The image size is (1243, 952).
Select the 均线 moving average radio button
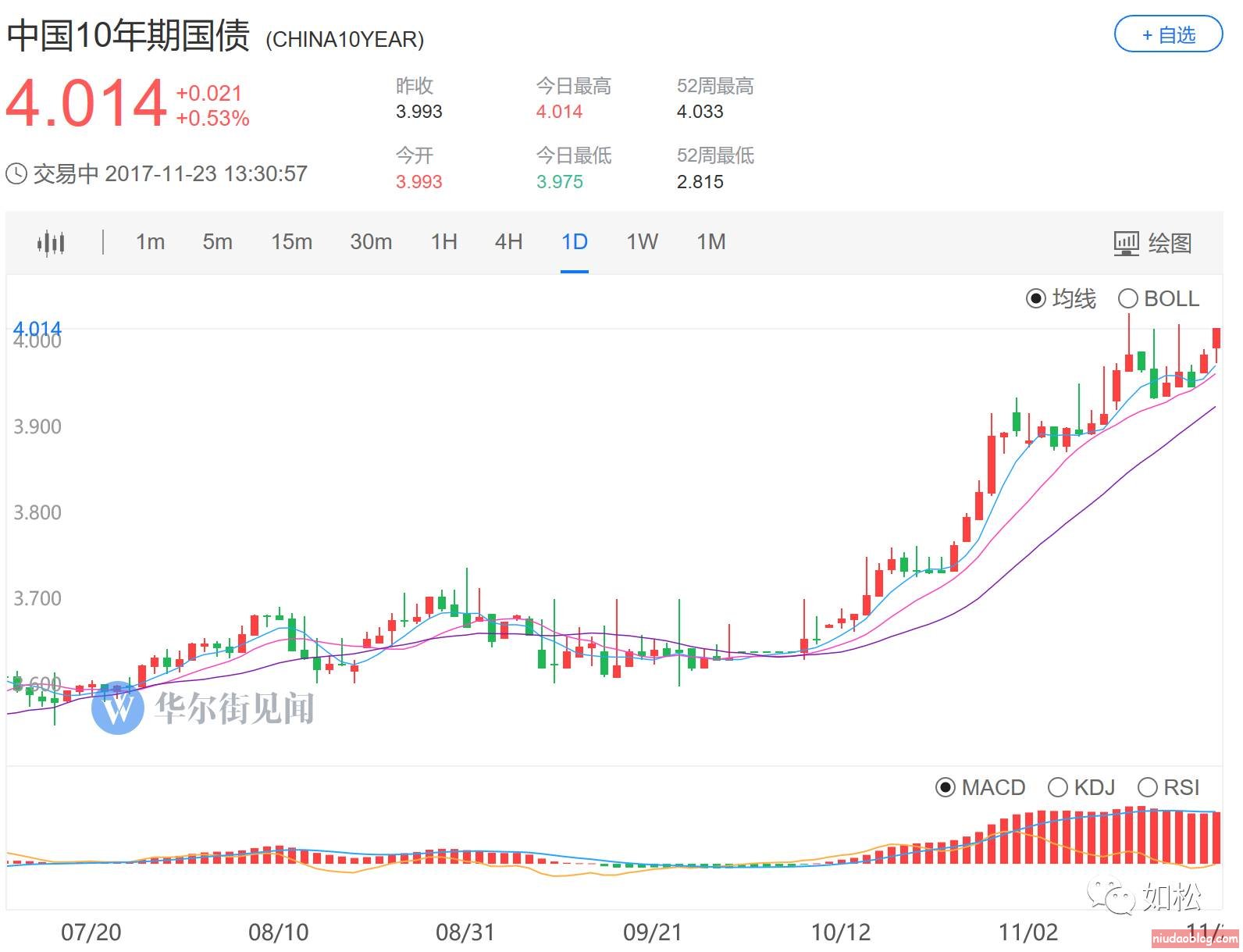[1035, 298]
